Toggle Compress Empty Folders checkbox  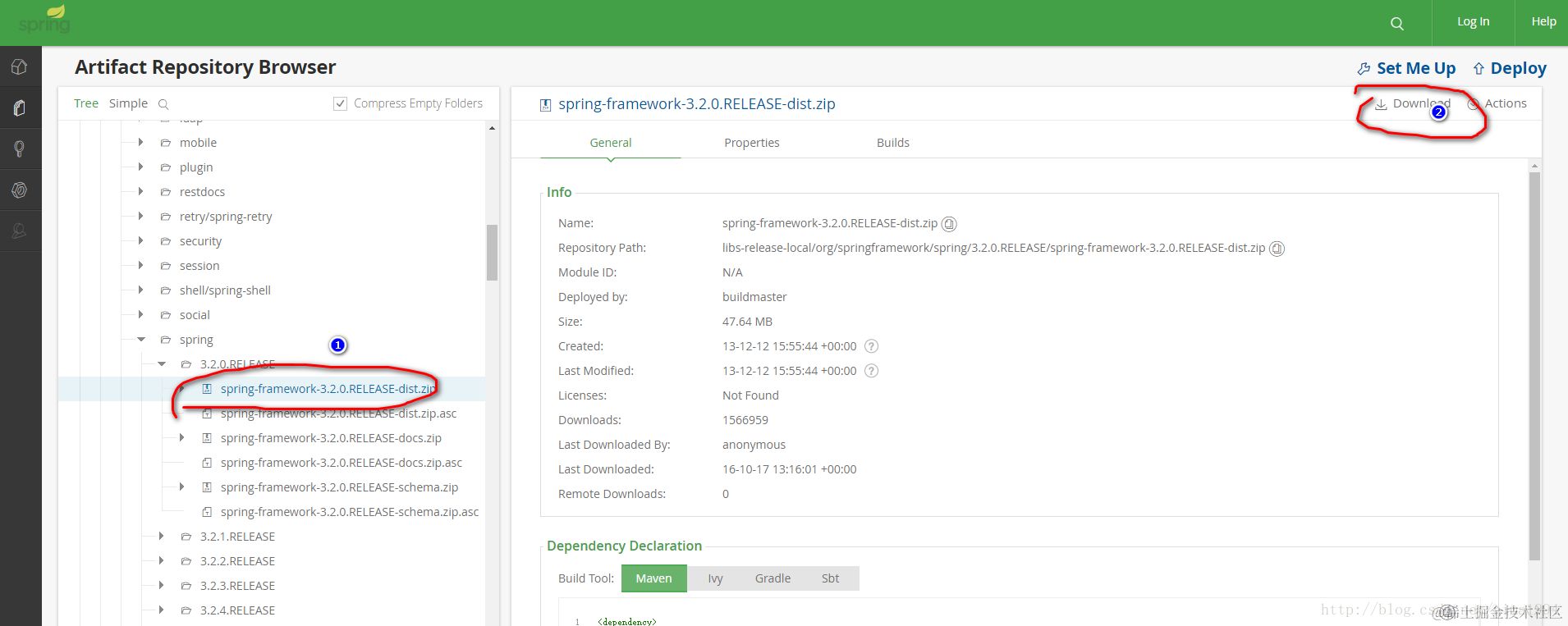(x=340, y=103)
